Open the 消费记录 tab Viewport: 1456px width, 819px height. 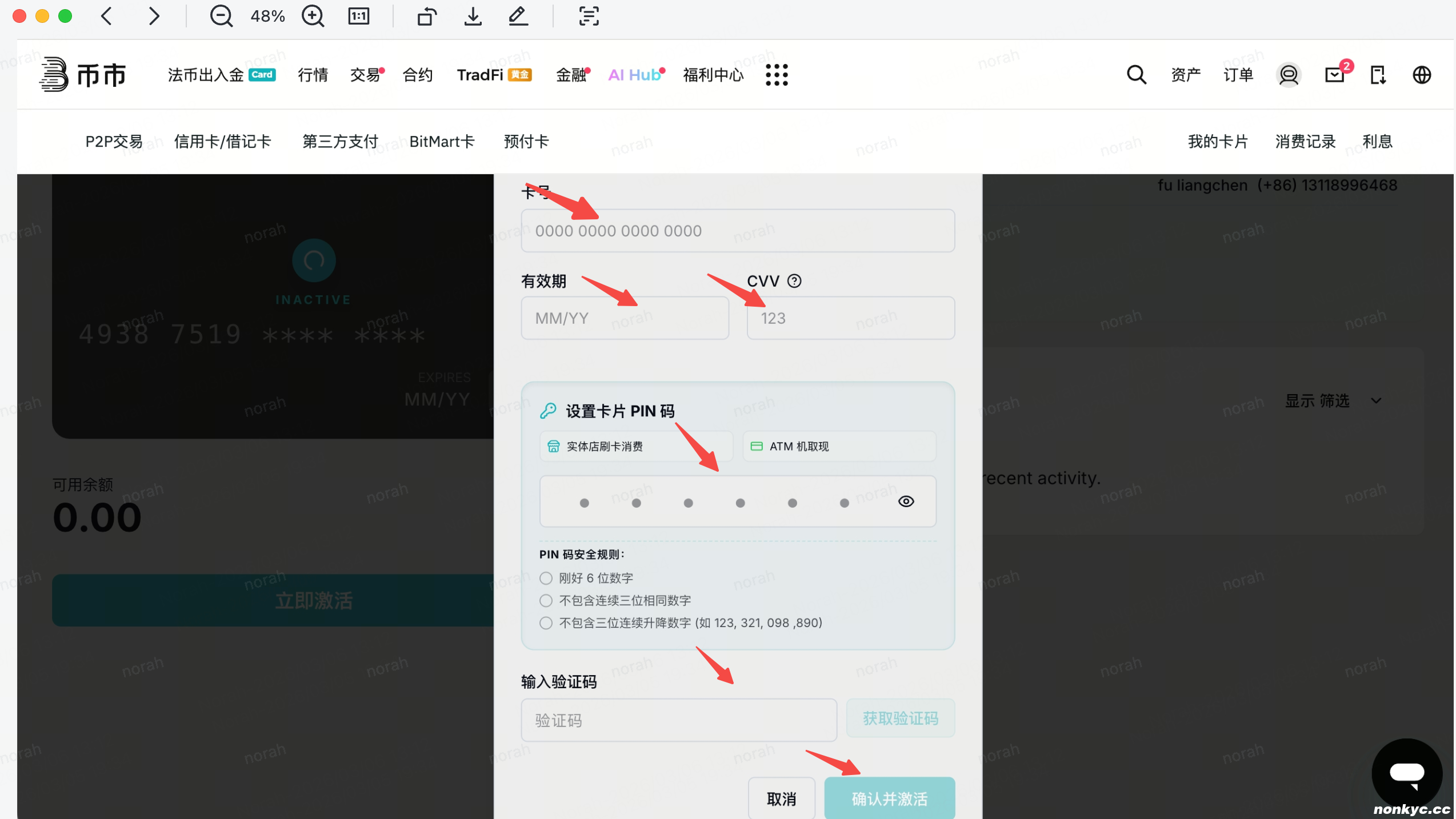point(1305,142)
